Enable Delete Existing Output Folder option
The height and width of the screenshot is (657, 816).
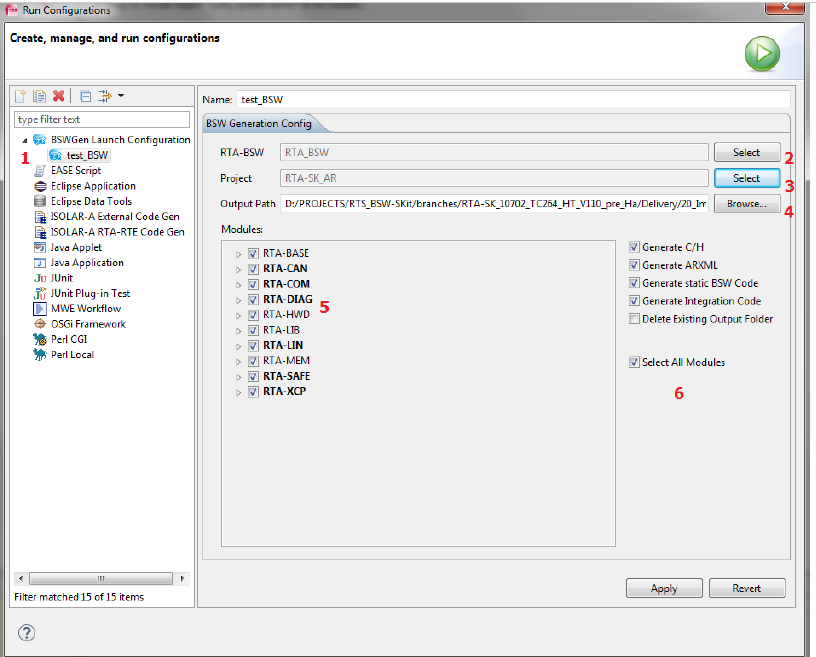(635, 319)
